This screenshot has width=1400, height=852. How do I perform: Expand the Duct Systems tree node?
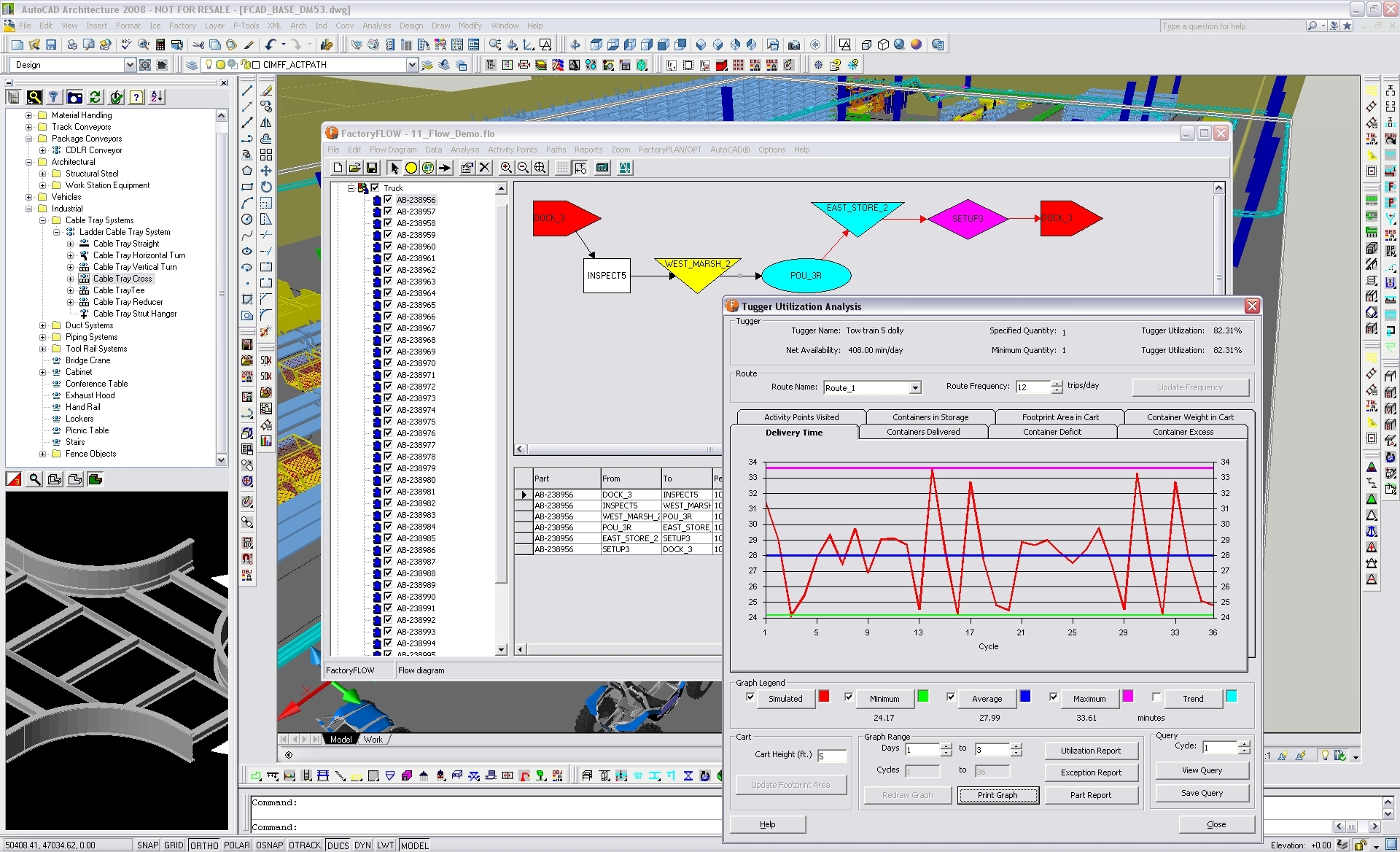(42, 325)
